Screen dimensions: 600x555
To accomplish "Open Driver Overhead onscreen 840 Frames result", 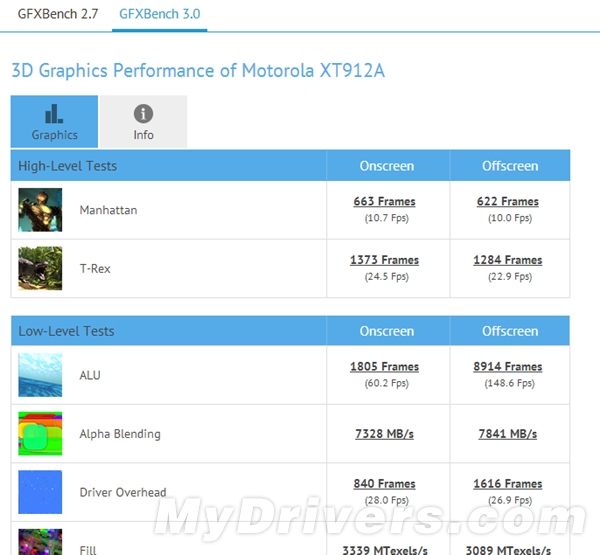I will tap(385, 483).
